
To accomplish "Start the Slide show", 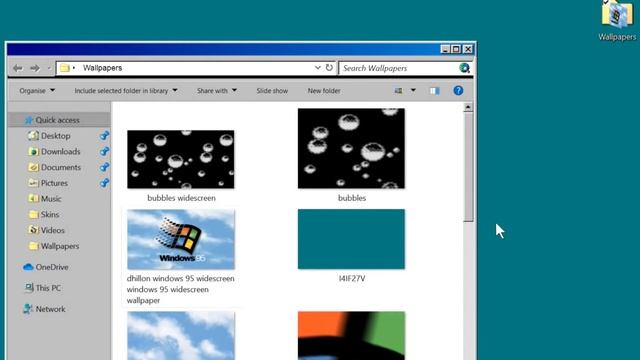I will point(272,91).
